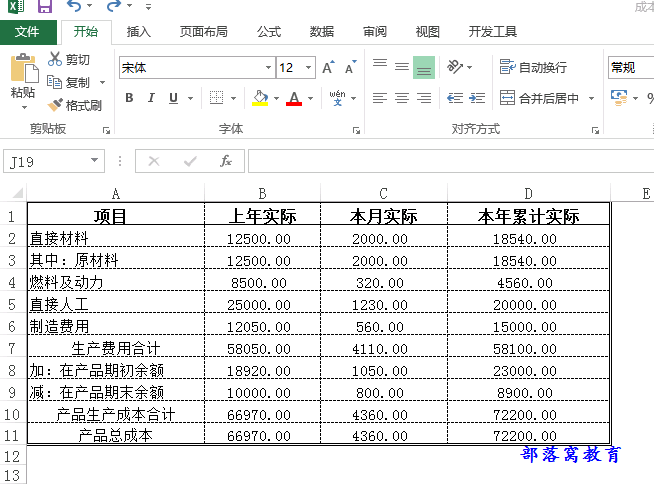Open the clipboard (剪贴板) dialog launcher
This screenshot has width=654, height=484.
pos(106,131)
